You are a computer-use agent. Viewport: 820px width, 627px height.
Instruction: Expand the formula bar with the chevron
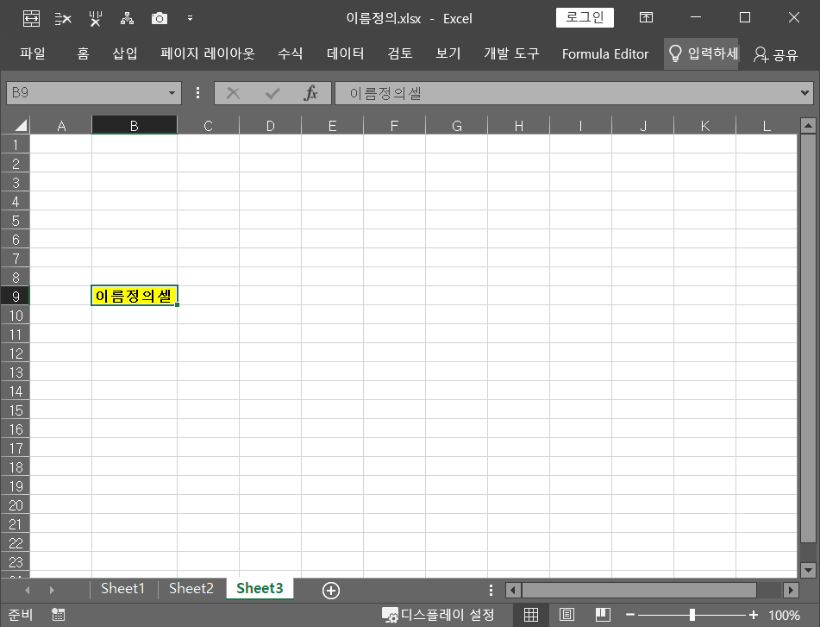pos(805,93)
